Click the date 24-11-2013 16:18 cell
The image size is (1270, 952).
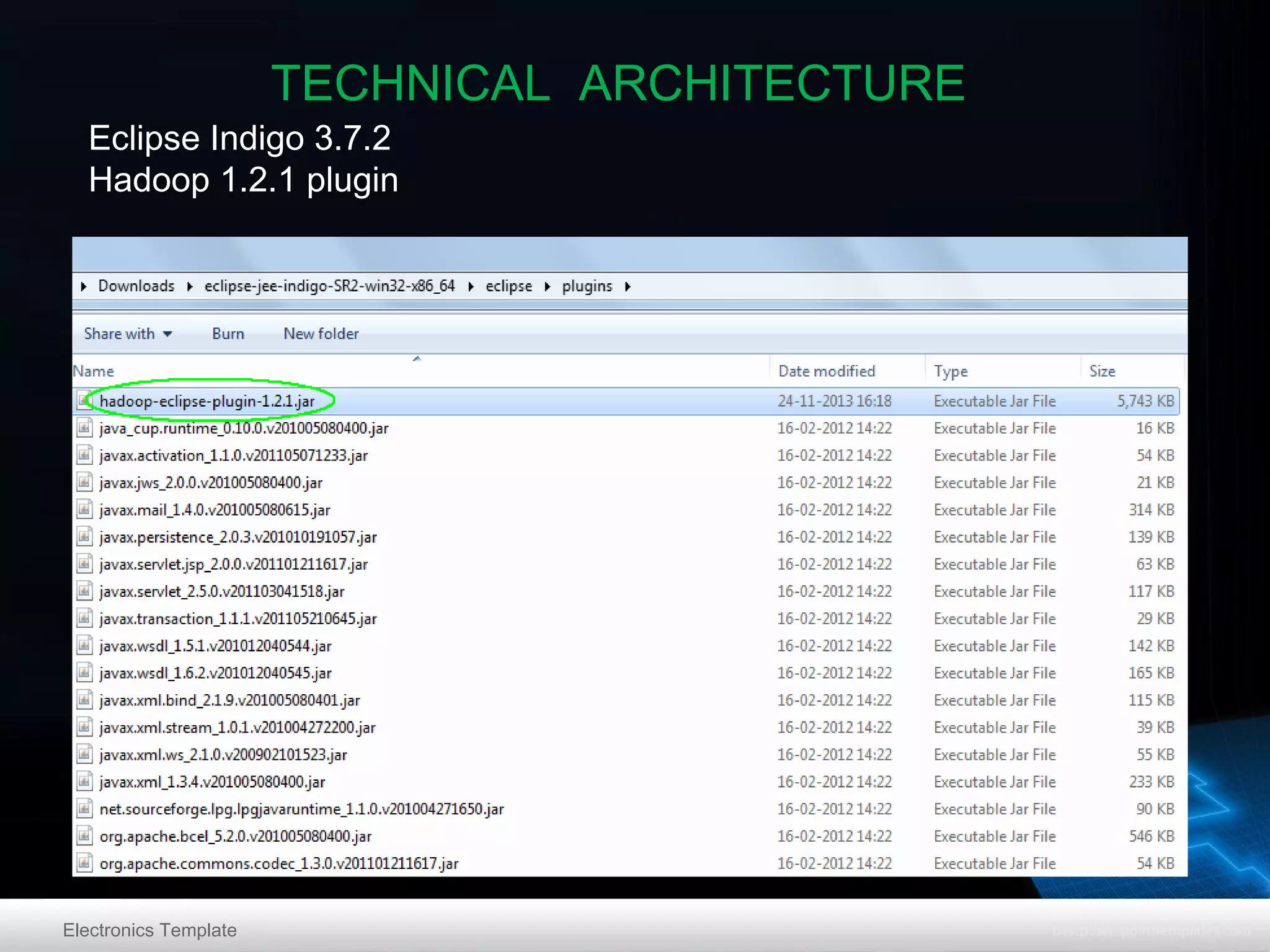(835, 402)
